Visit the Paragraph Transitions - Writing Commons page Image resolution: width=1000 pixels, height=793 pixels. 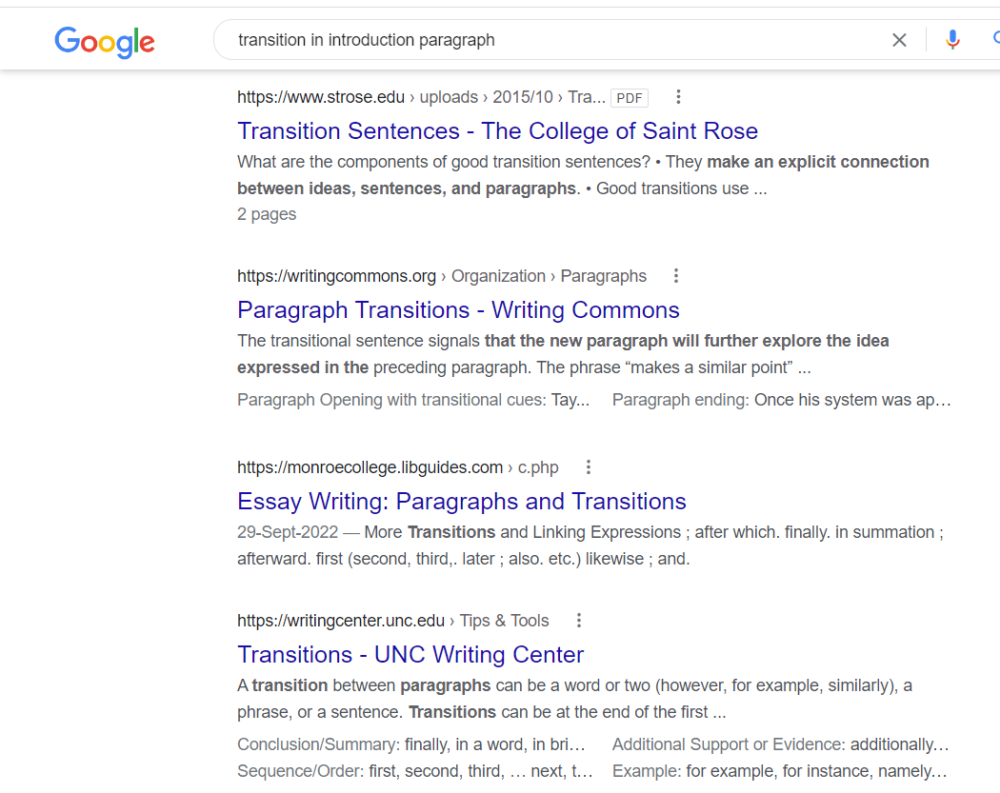(x=457, y=310)
